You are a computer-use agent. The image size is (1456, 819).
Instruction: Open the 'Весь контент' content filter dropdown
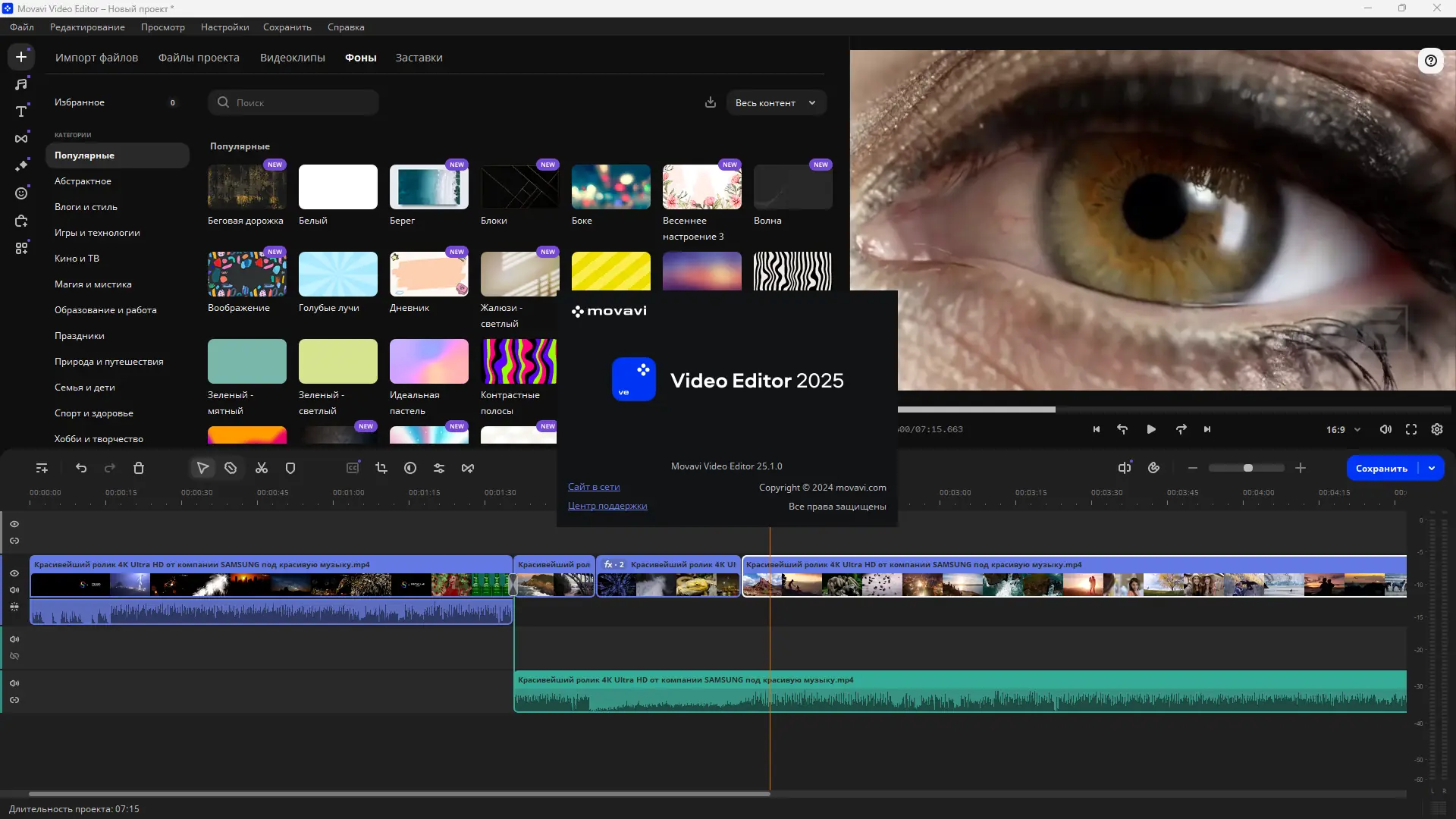click(x=776, y=103)
